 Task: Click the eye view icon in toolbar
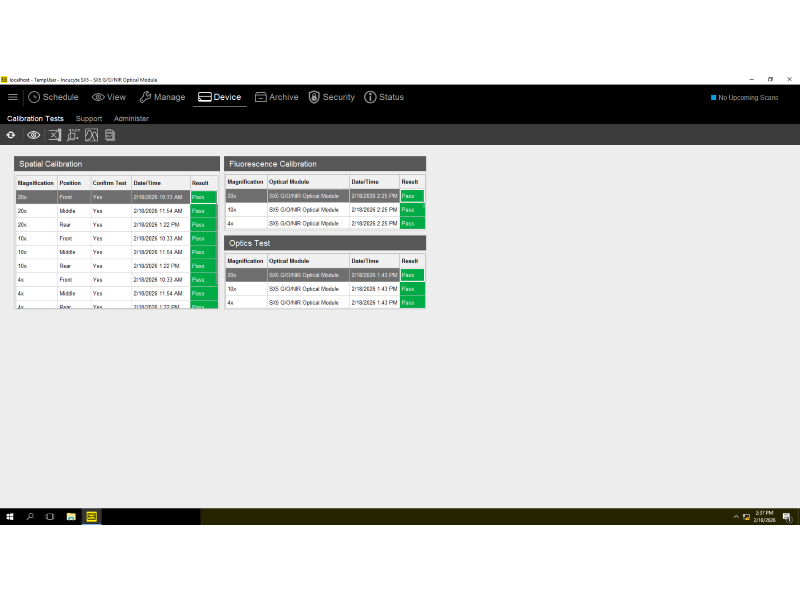coord(33,135)
